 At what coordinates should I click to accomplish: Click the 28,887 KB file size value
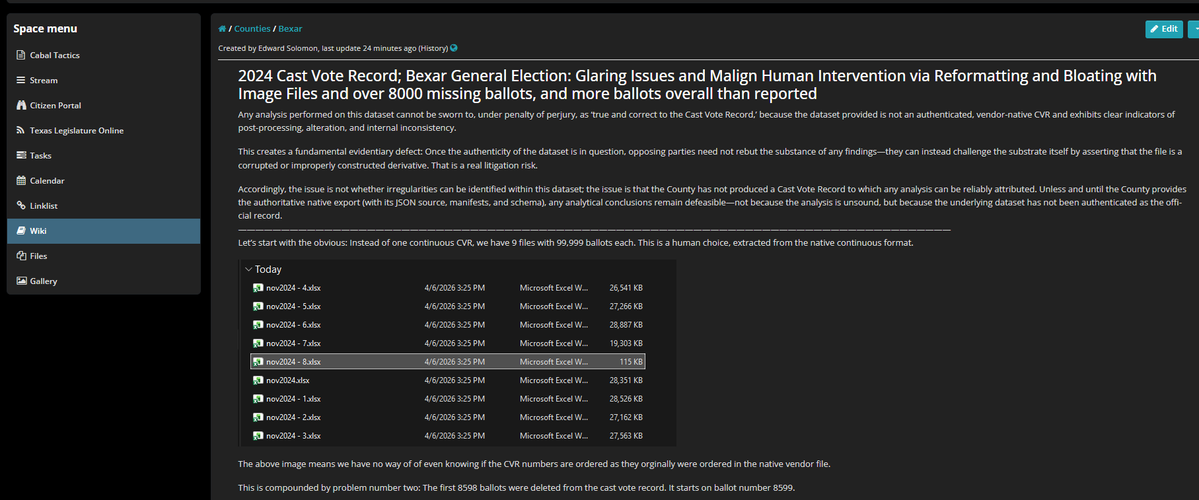coord(626,325)
